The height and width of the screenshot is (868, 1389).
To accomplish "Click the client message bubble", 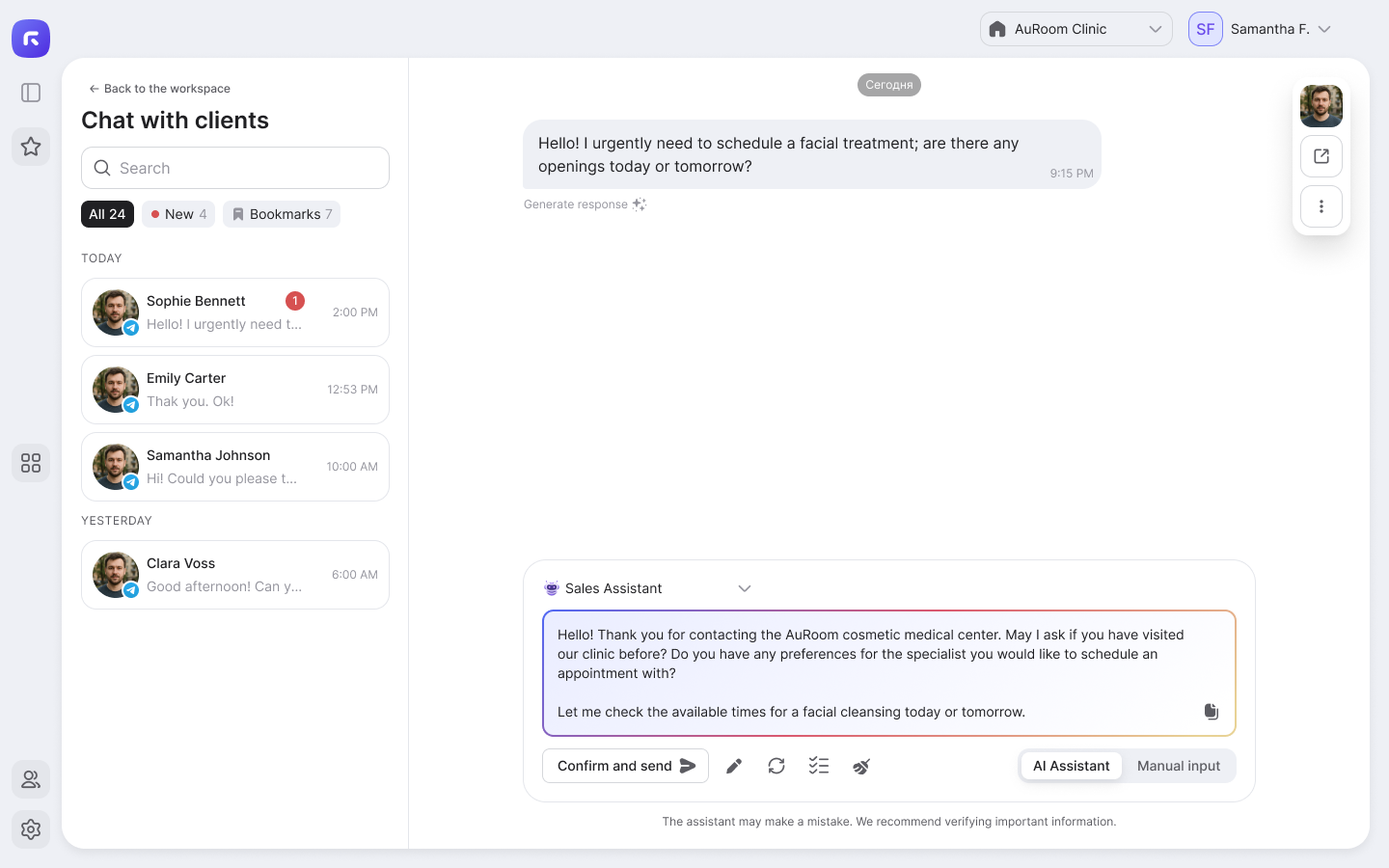I will coord(812,154).
